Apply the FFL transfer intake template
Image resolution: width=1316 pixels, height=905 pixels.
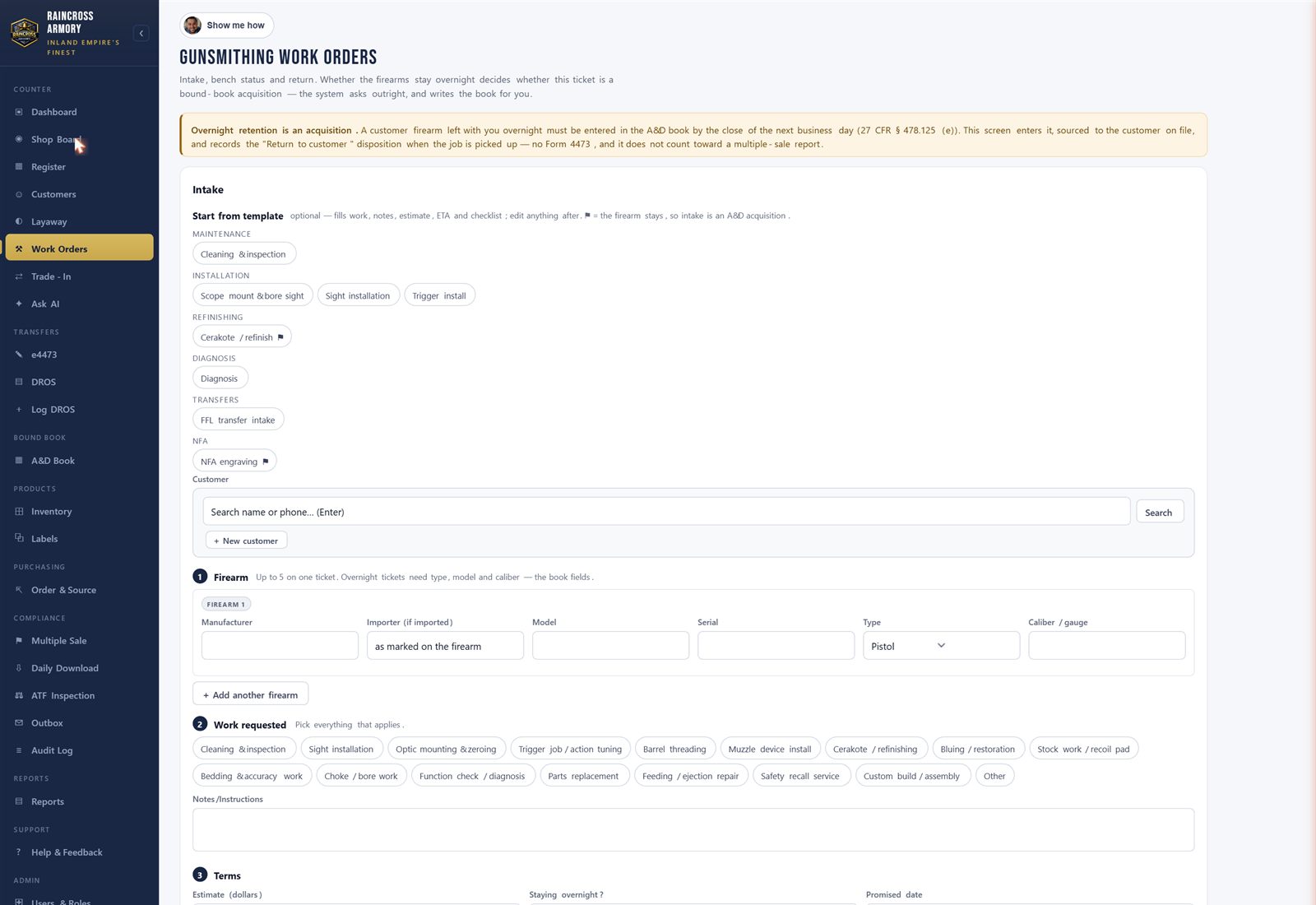pyautogui.click(x=239, y=420)
